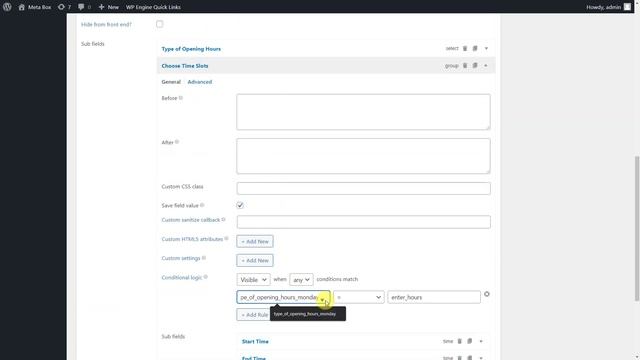Expand the Start Time field settings
Viewport: 640px width, 360px height.
(481, 341)
